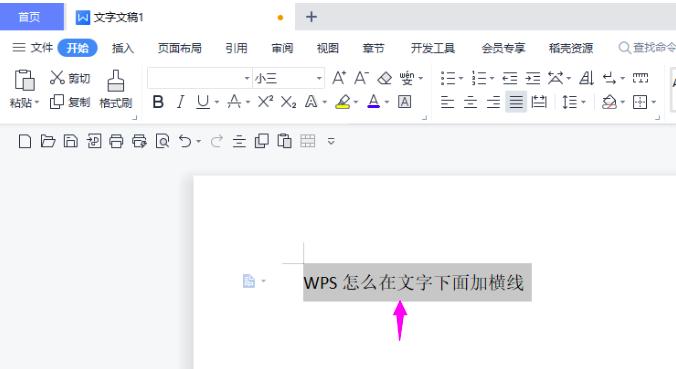Image resolution: width=676 pixels, height=369 pixels.
Task: Apply text effects outlined A icon
Action: (311, 102)
